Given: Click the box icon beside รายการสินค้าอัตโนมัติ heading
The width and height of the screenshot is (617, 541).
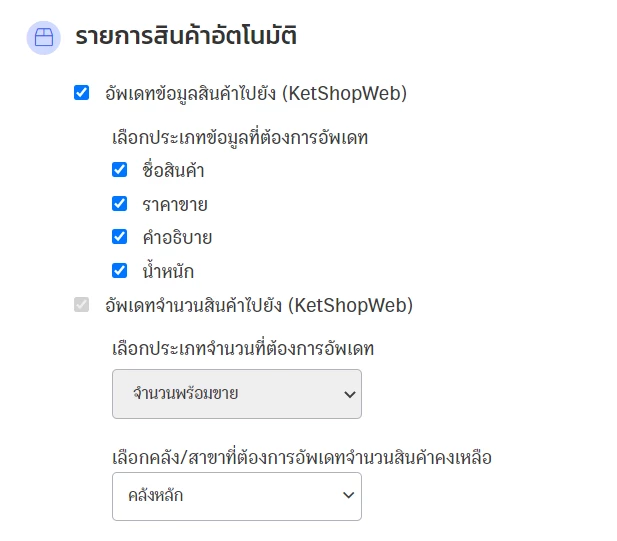Looking at the screenshot, I should coord(44,38).
